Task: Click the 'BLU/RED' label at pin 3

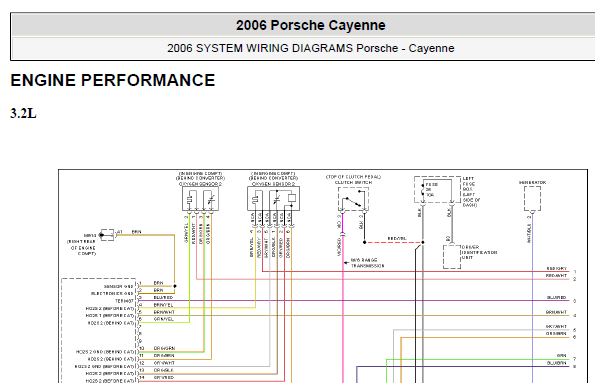Action: point(164,298)
